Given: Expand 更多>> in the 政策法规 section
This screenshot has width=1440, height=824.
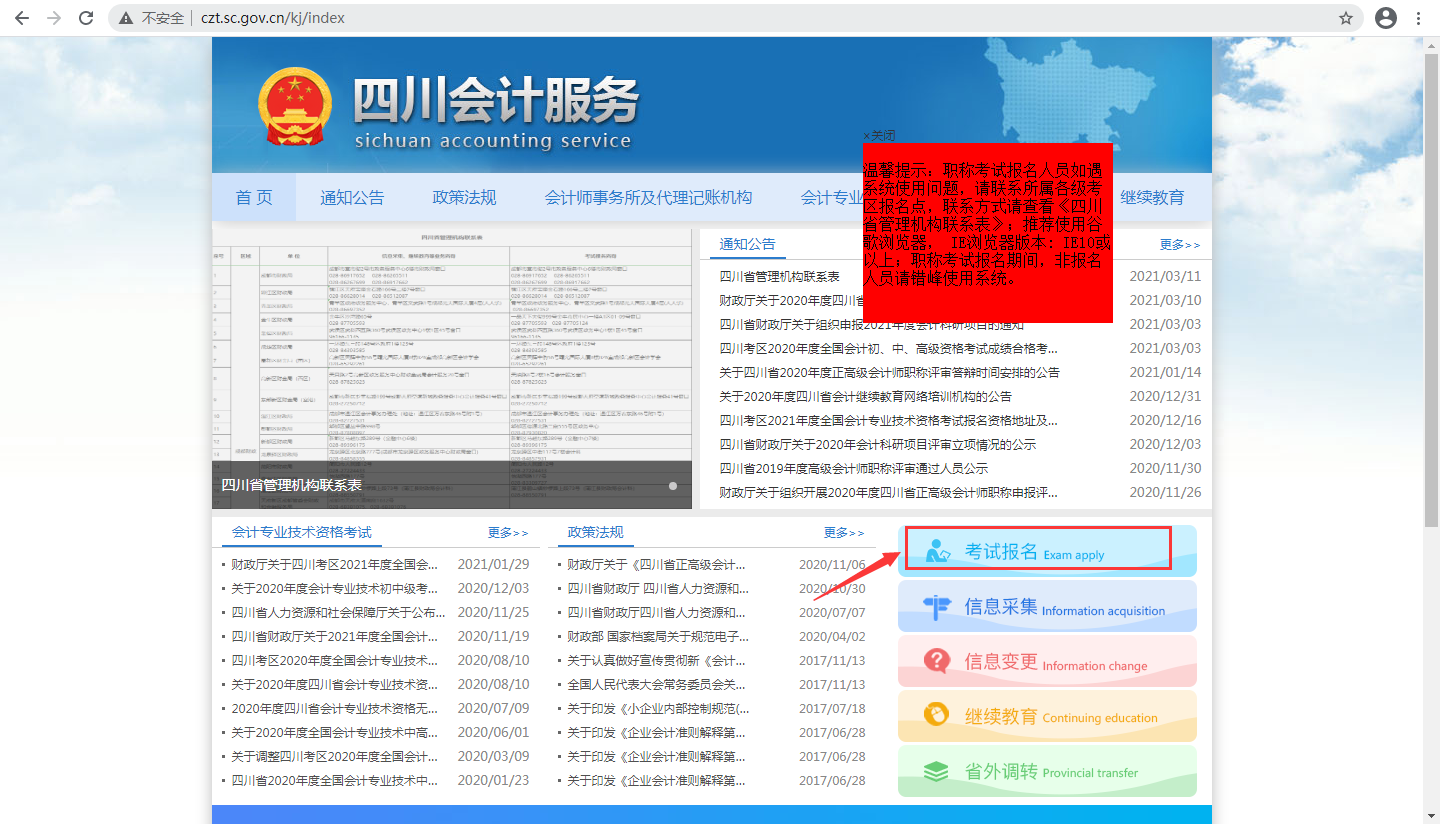Looking at the screenshot, I should tap(844, 533).
